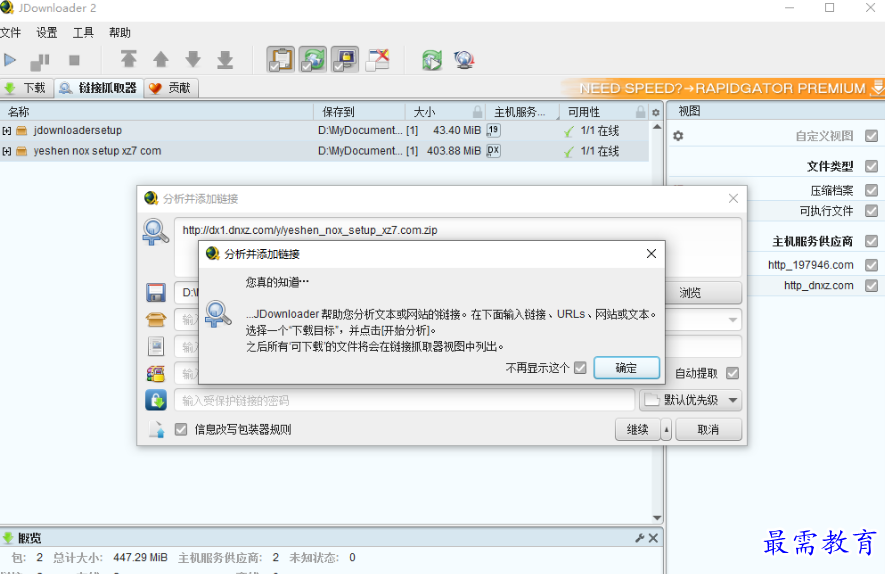
Task: Move selection up arrow icon
Action: tap(161, 59)
